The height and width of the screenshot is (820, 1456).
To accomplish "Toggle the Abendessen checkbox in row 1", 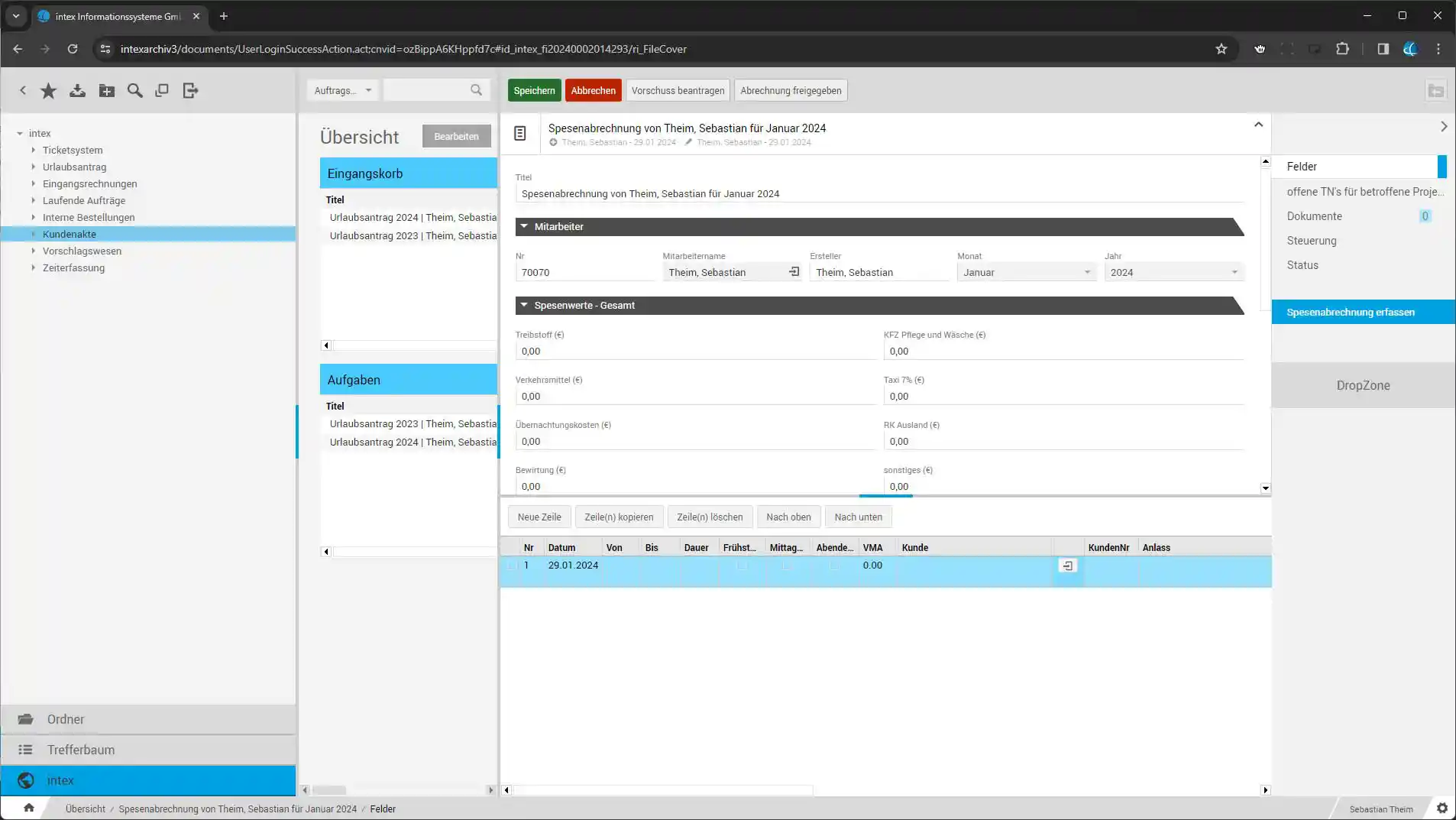I will click(x=833, y=566).
